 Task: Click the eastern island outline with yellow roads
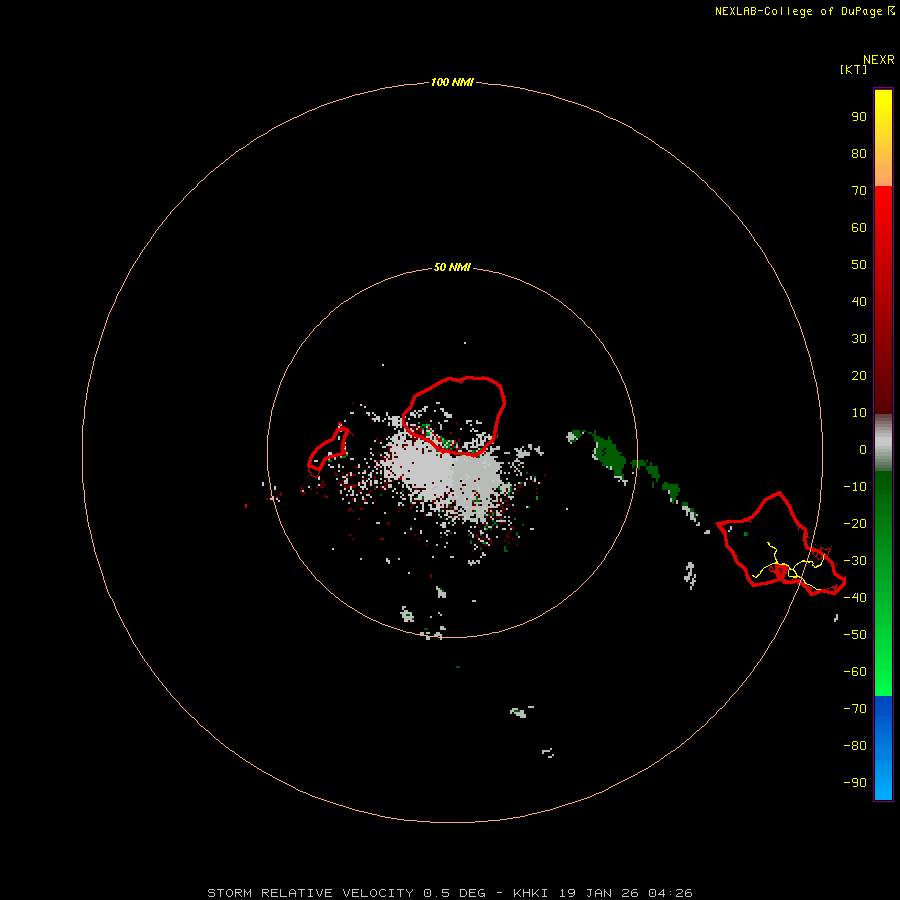tap(781, 544)
